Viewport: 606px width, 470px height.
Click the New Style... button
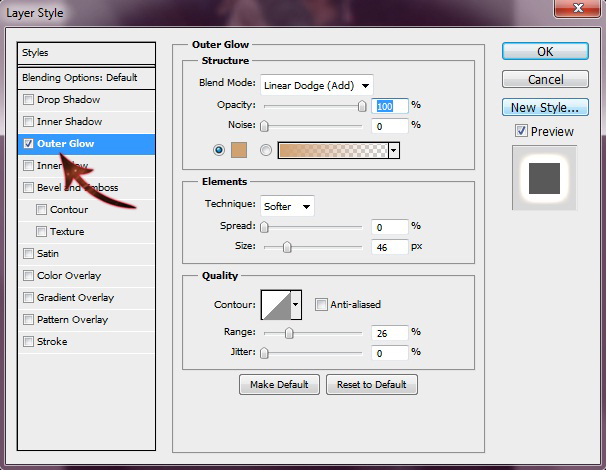point(544,107)
